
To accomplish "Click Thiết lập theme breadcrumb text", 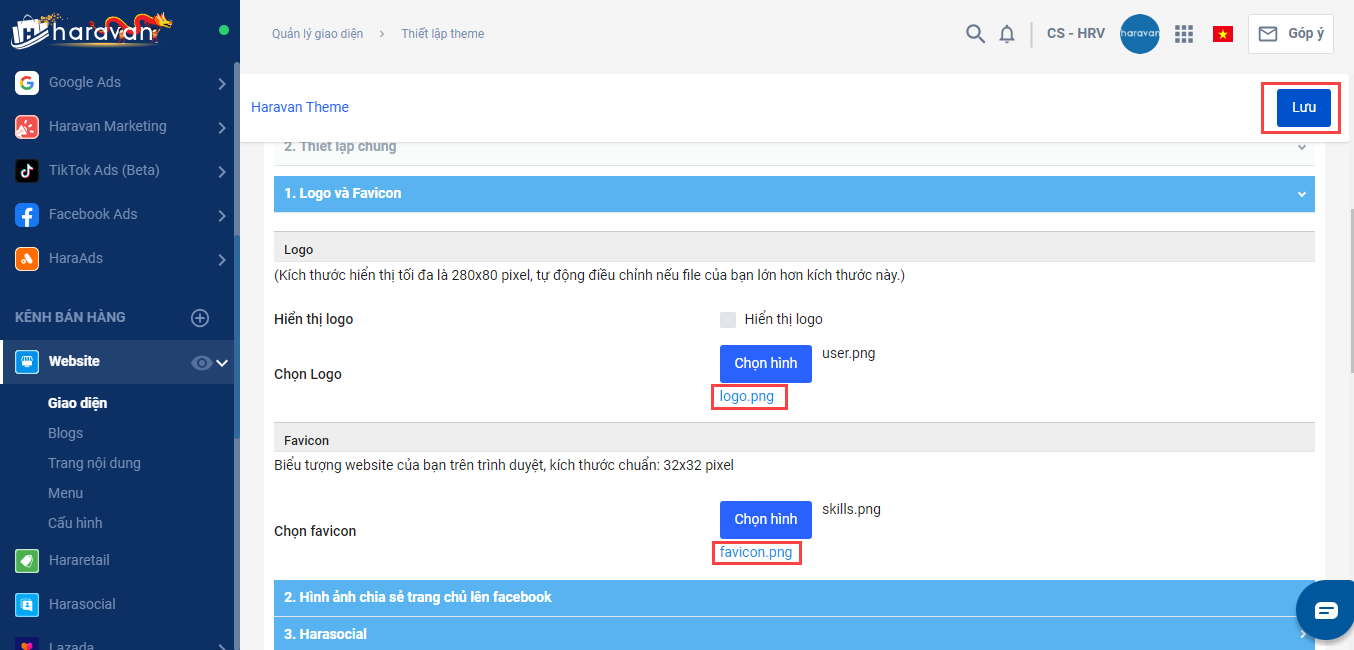I will coord(443,34).
